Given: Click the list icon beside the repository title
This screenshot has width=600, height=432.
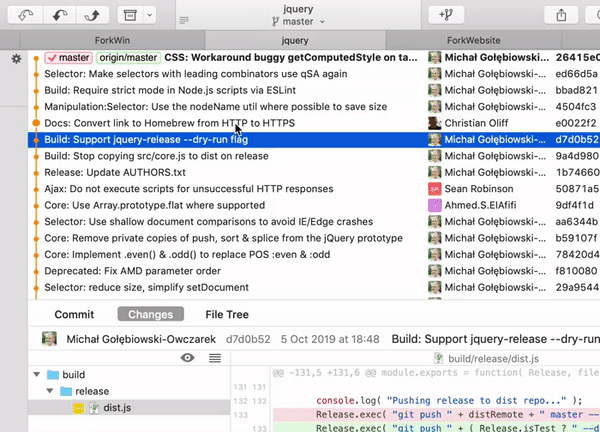Looking at the screenshot, I should pos(184,20).
